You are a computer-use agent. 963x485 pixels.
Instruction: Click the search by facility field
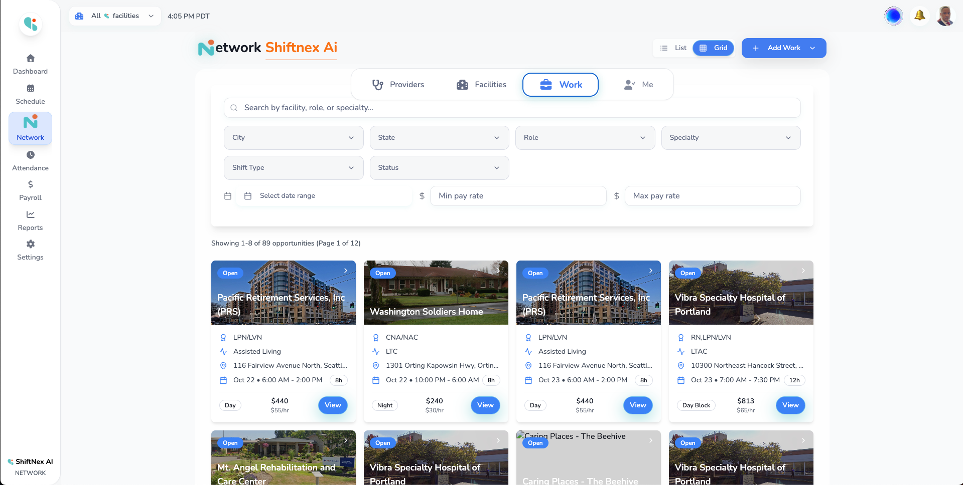coord(512,107)
